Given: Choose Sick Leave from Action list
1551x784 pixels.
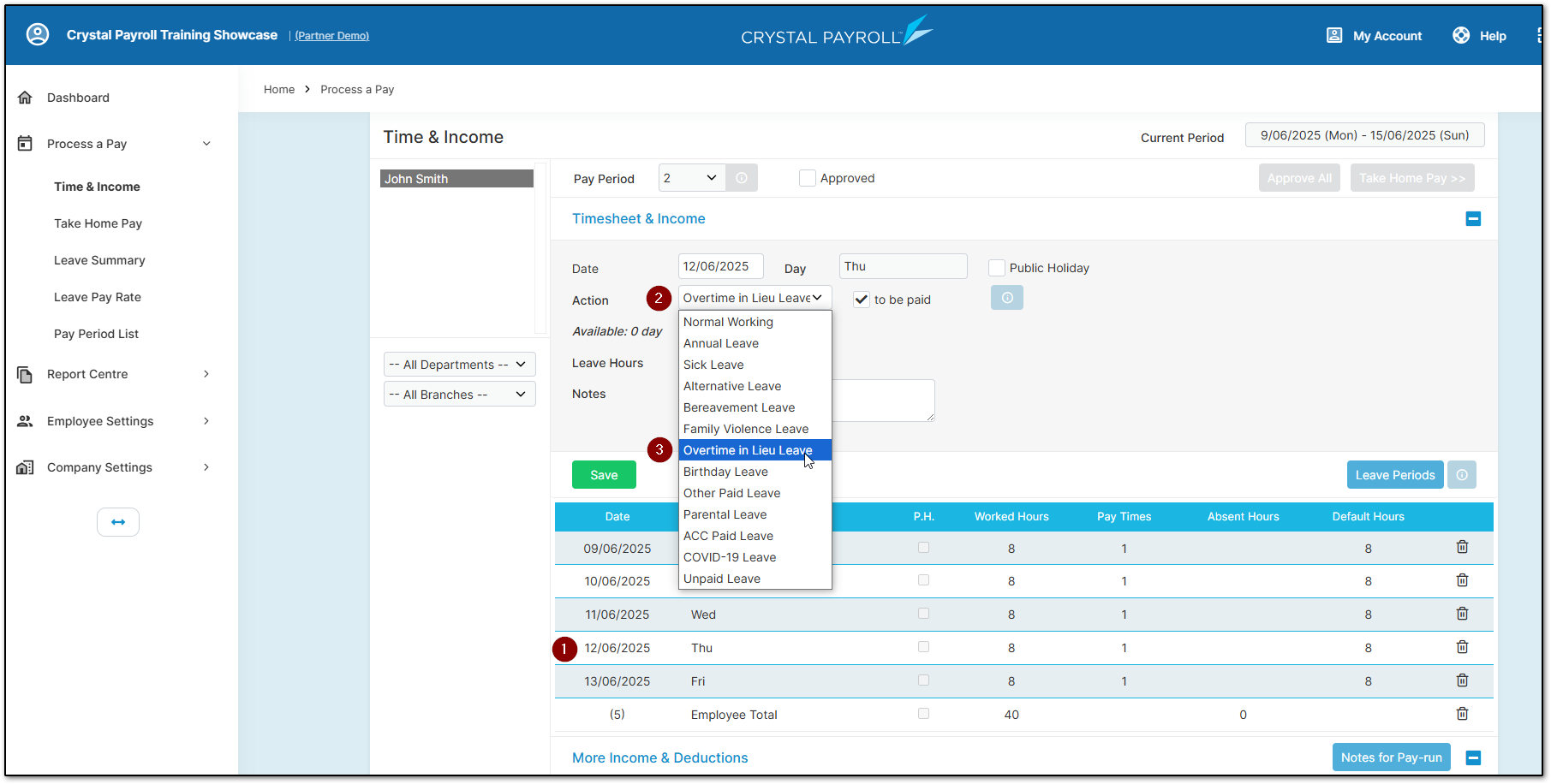Looking at the screenshot, I should pyautogui.click(x=755, y=365).
